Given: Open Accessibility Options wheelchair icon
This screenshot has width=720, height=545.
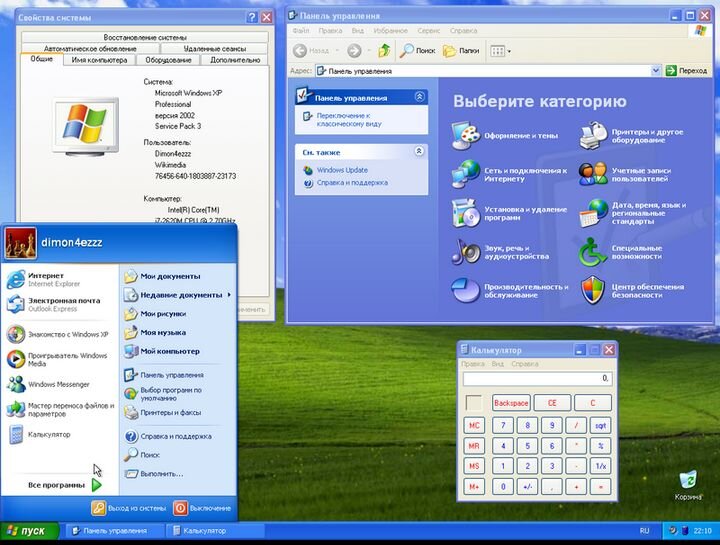Looking at the screenshot, I should (x=593, y=252).
